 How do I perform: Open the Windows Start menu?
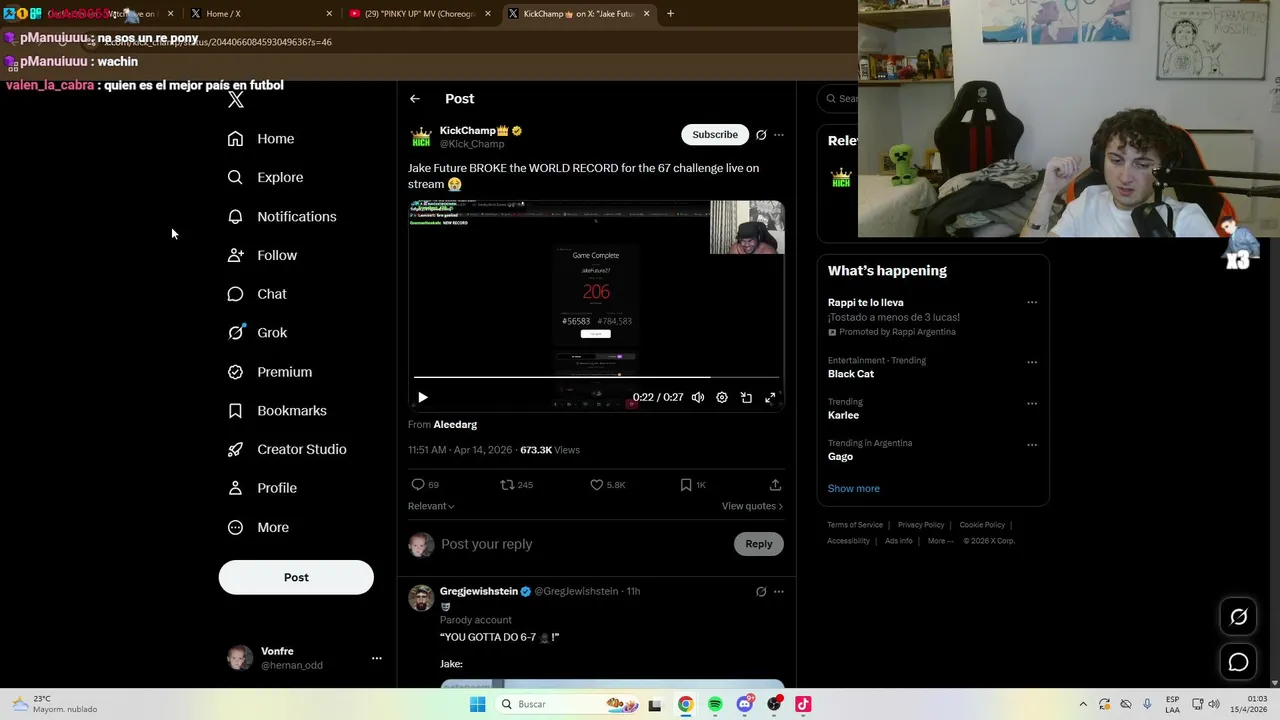pyautogui.click(x=478, y=704)
